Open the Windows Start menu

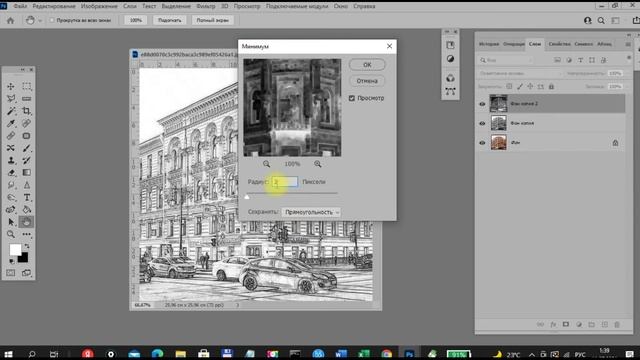pyautogui.click(x=8, y=354)
